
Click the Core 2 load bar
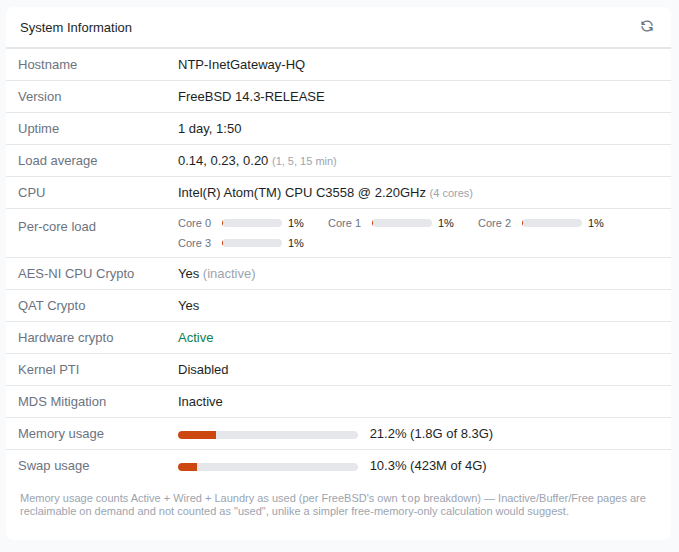(x=552, y=223)
